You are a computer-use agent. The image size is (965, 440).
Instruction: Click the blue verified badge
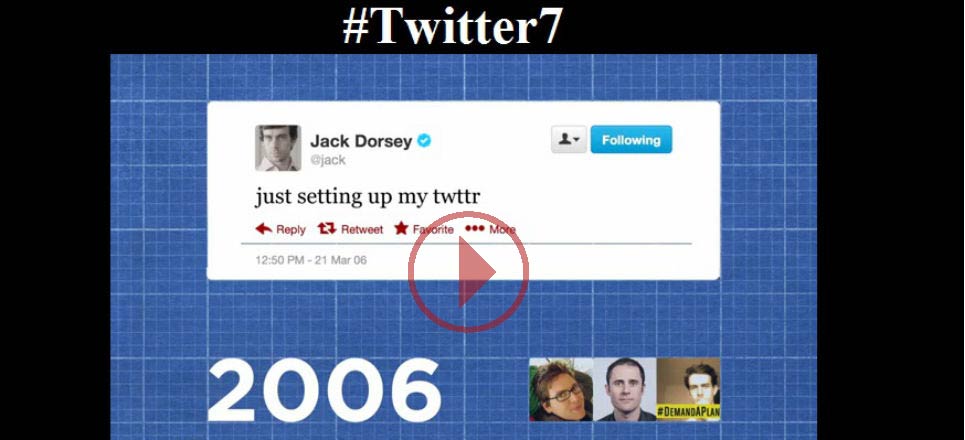click(424, 140)
